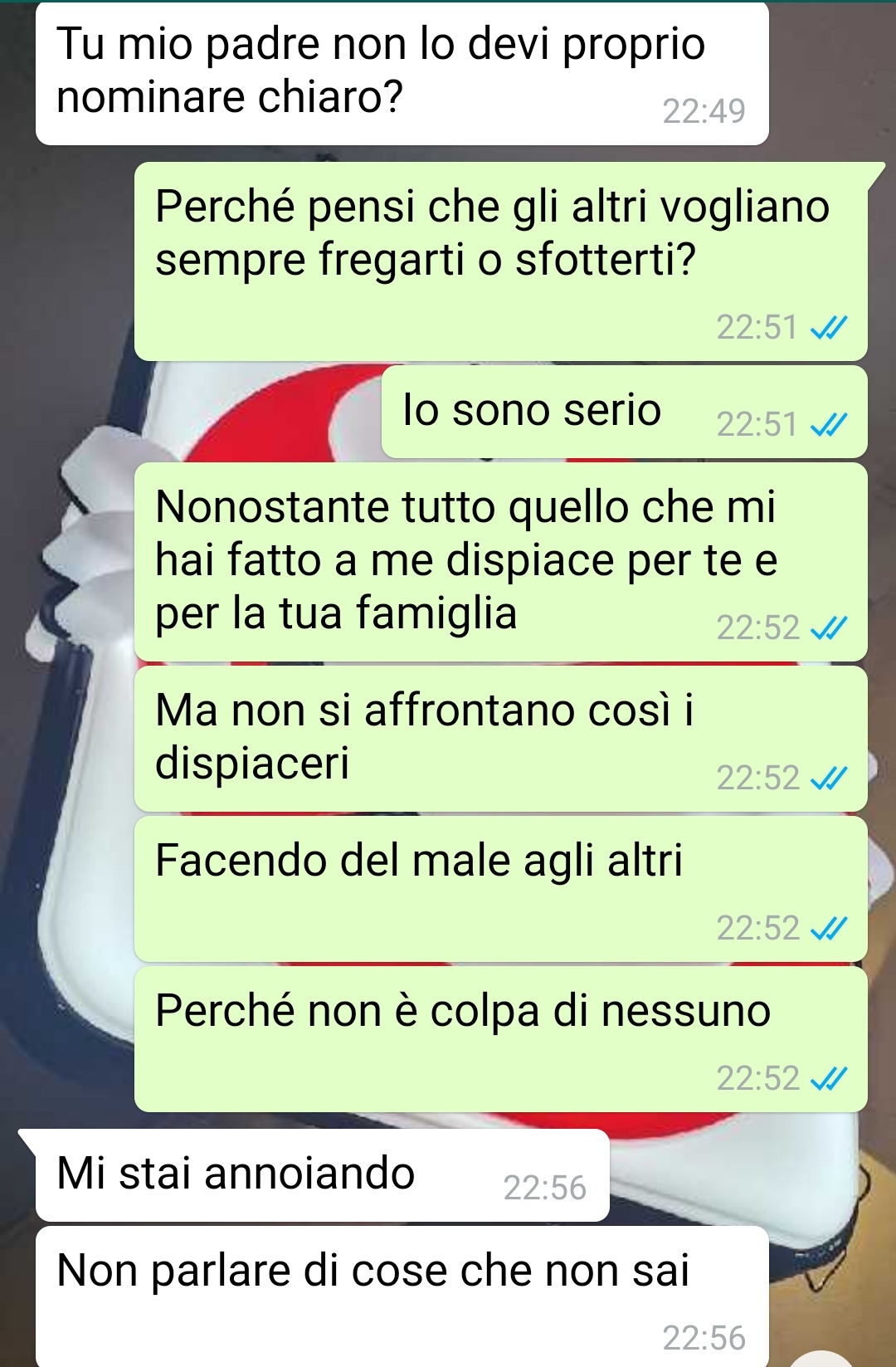Click the blue double-check on 'Io sono serio'
896x1367 pixels.
[829, 426]
